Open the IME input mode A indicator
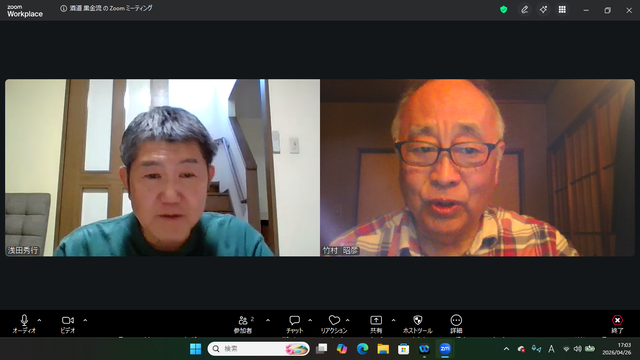Viewport: 640px width, 360px height. click(x=551, y=349)
